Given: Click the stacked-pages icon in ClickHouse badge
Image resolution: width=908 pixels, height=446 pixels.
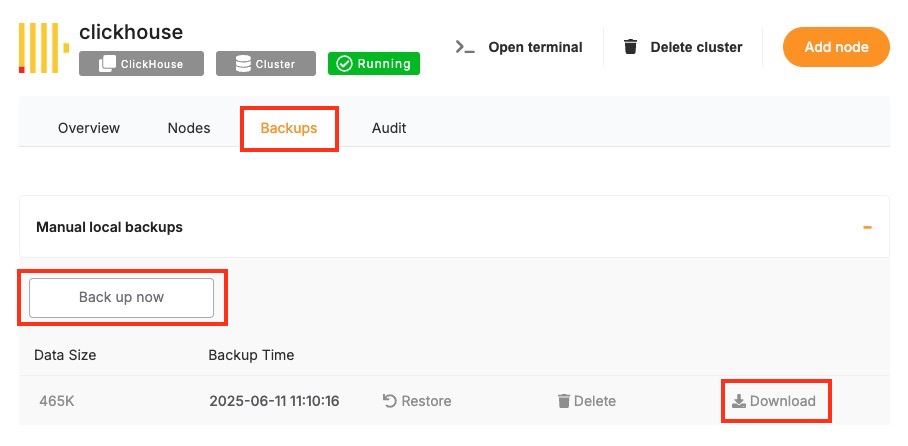Looking at the screenshot, I should (107, 64).
